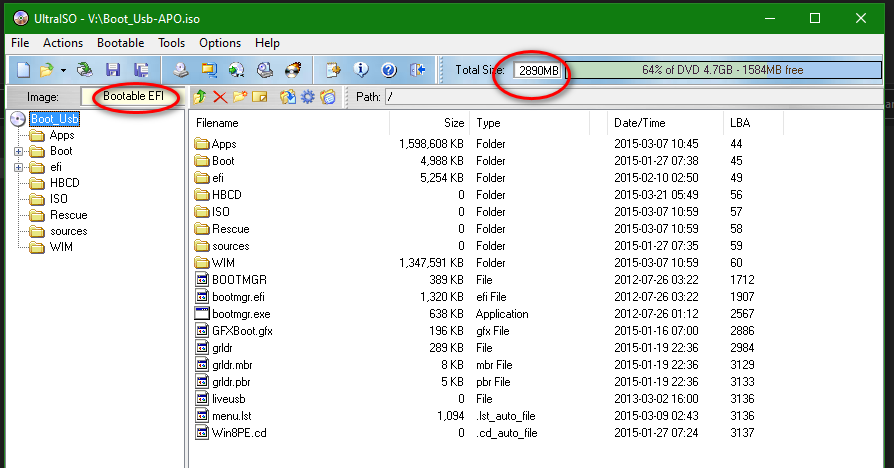
Task: Expand the Boot folder in tree
Action: (x=18, y=152)
